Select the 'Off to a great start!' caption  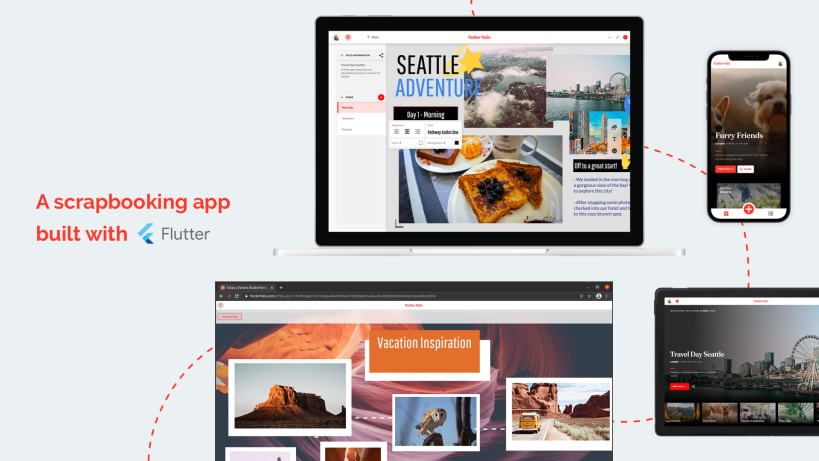(596, 166)
